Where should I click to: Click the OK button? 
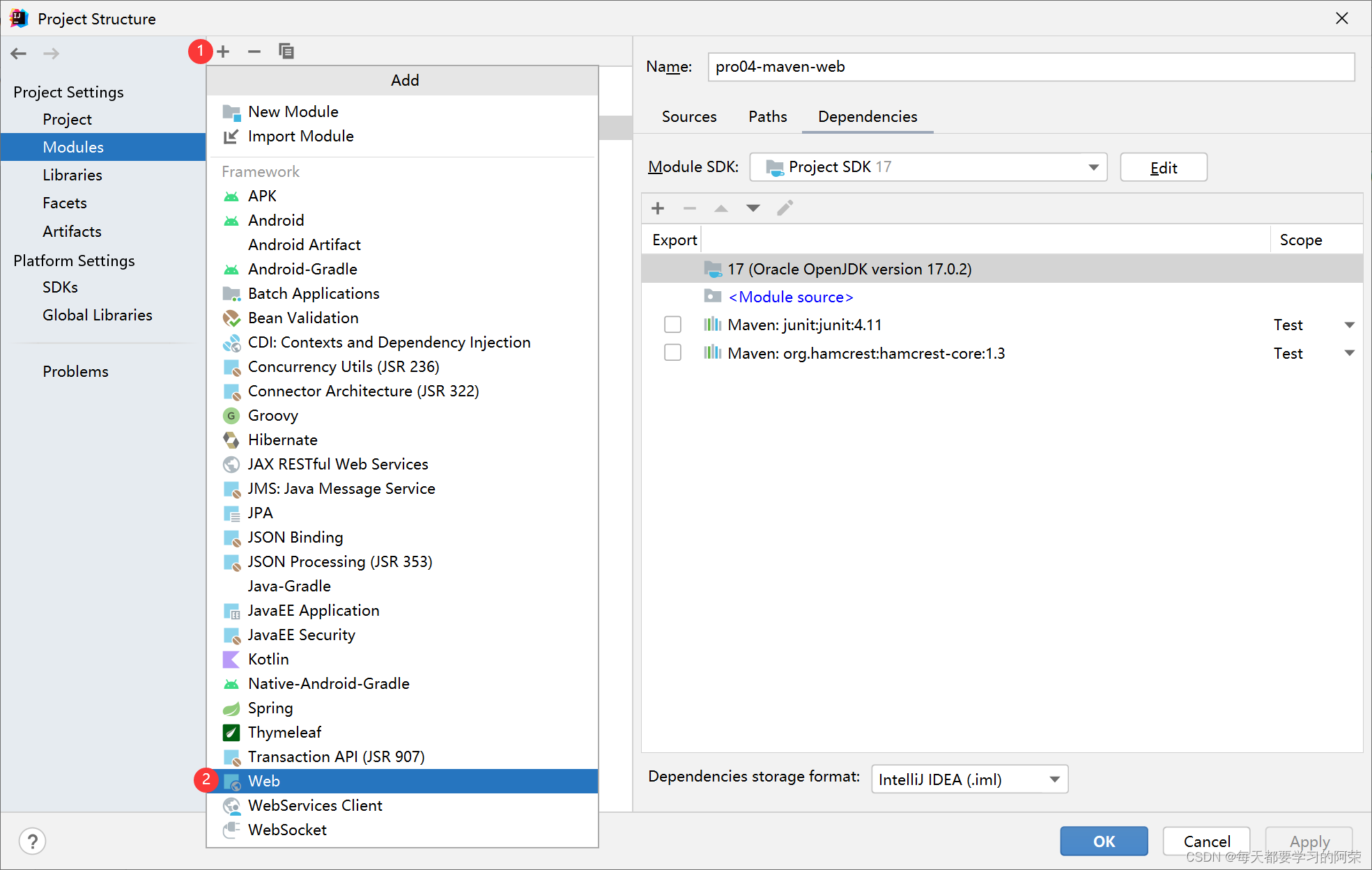click(x=1104, y=841)
